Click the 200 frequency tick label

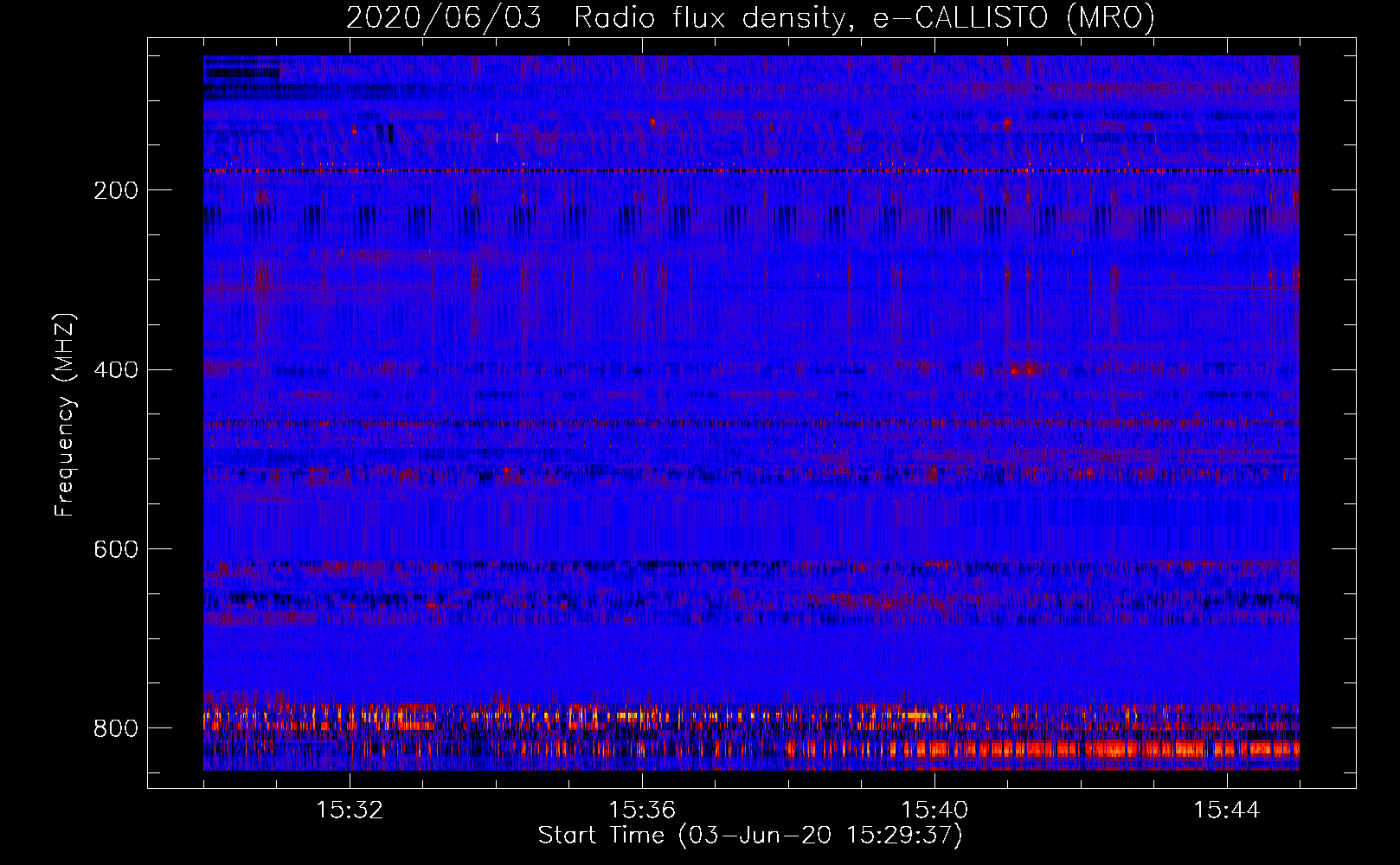[x=115, y=190]
